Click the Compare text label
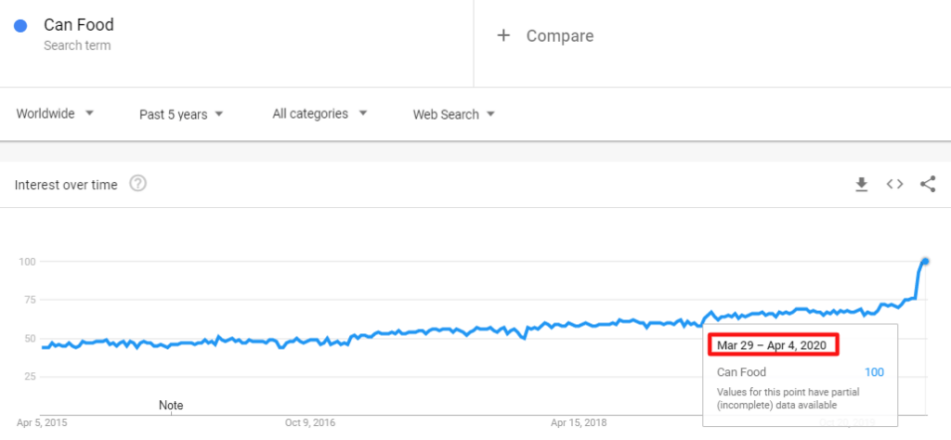Screen dimensions: 951x440 coord(559,36)
